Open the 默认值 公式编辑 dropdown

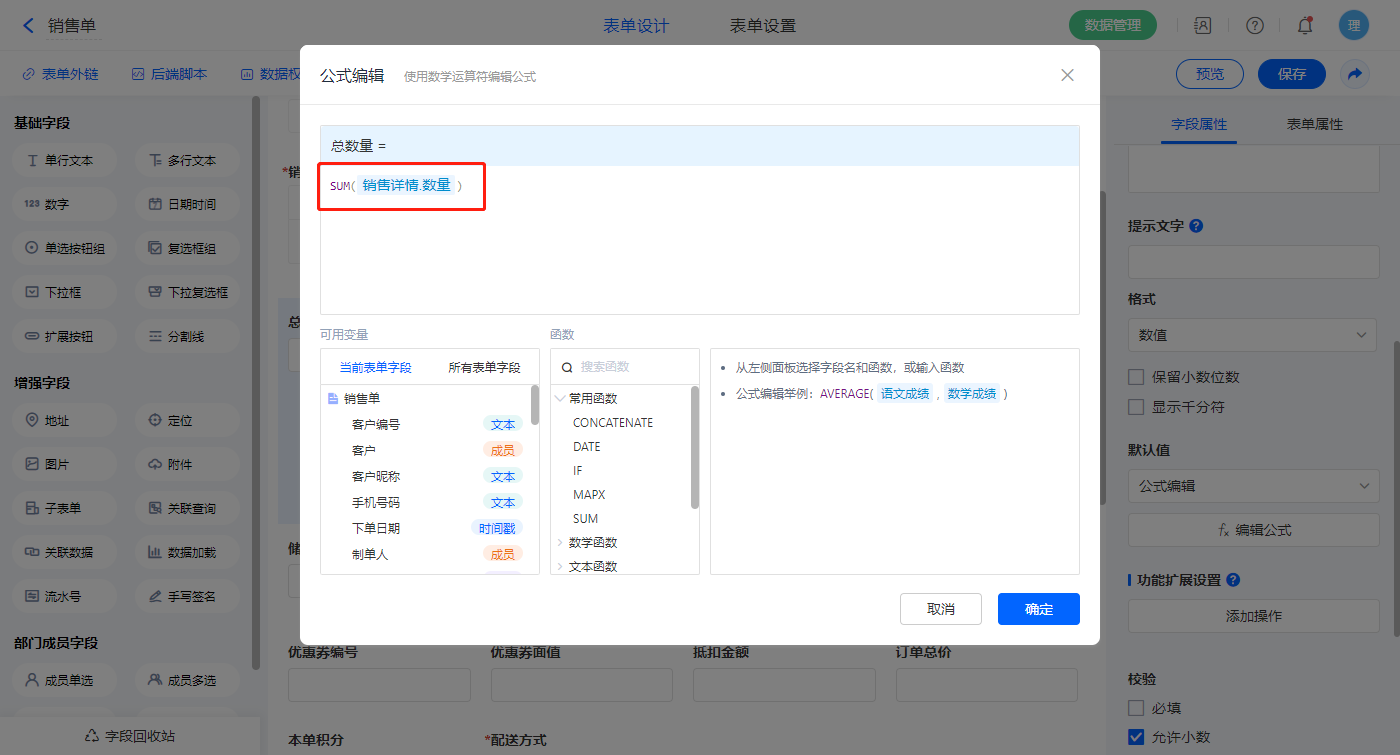(1252, 486)
